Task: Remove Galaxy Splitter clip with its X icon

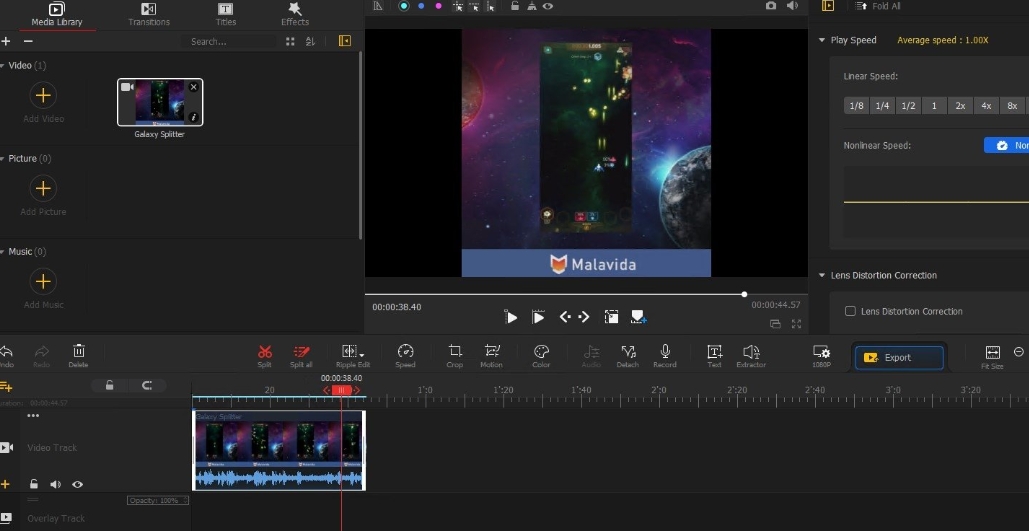Action: pyautogui.click(x=193, y=87)
